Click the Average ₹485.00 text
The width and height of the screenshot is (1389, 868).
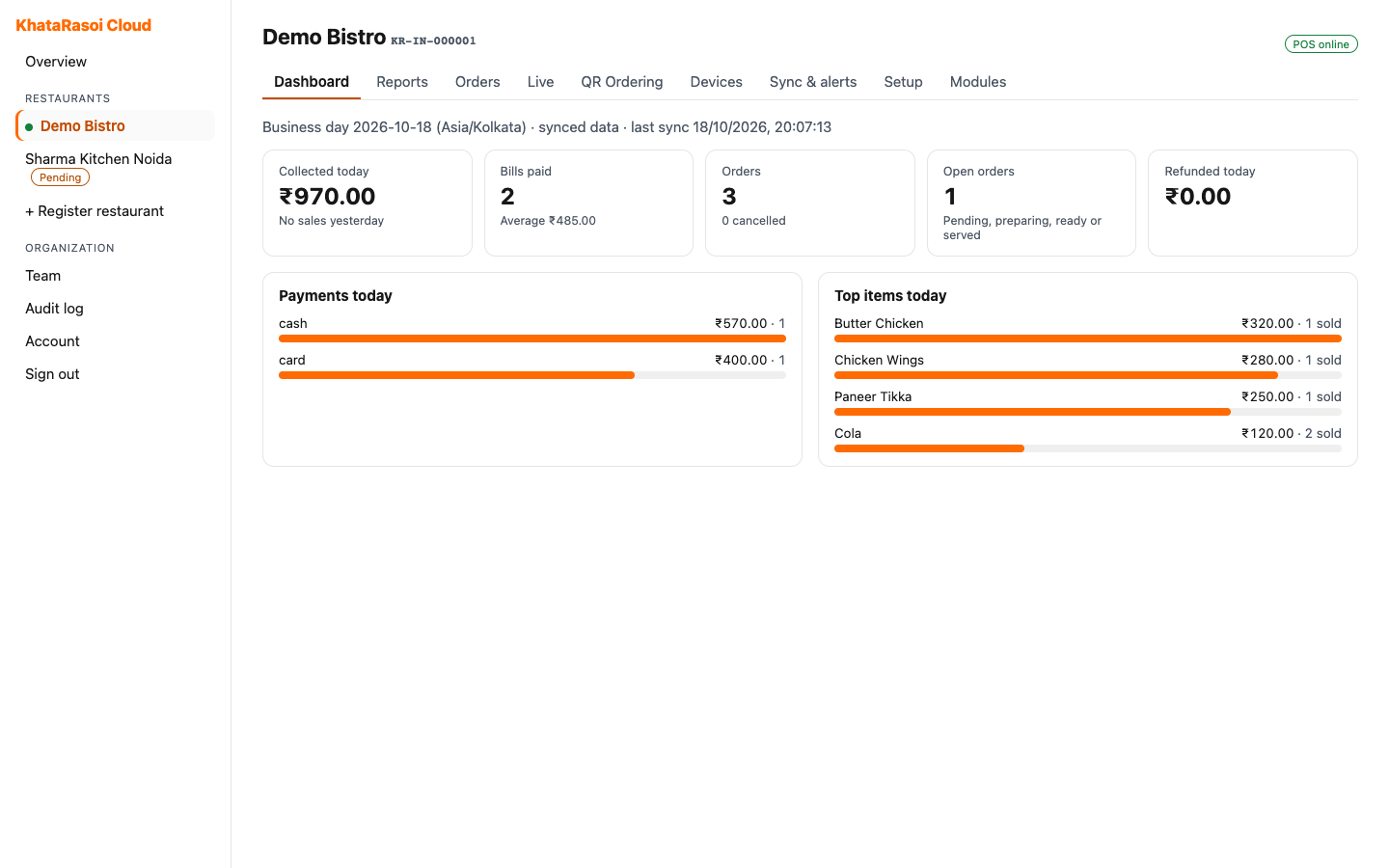(548, 221)
